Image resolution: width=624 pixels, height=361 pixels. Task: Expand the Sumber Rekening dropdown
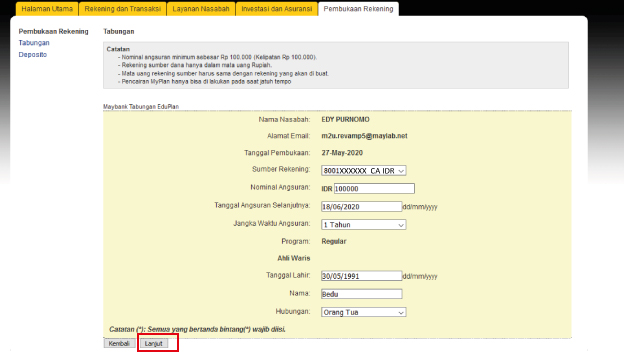tap(364, 170)
